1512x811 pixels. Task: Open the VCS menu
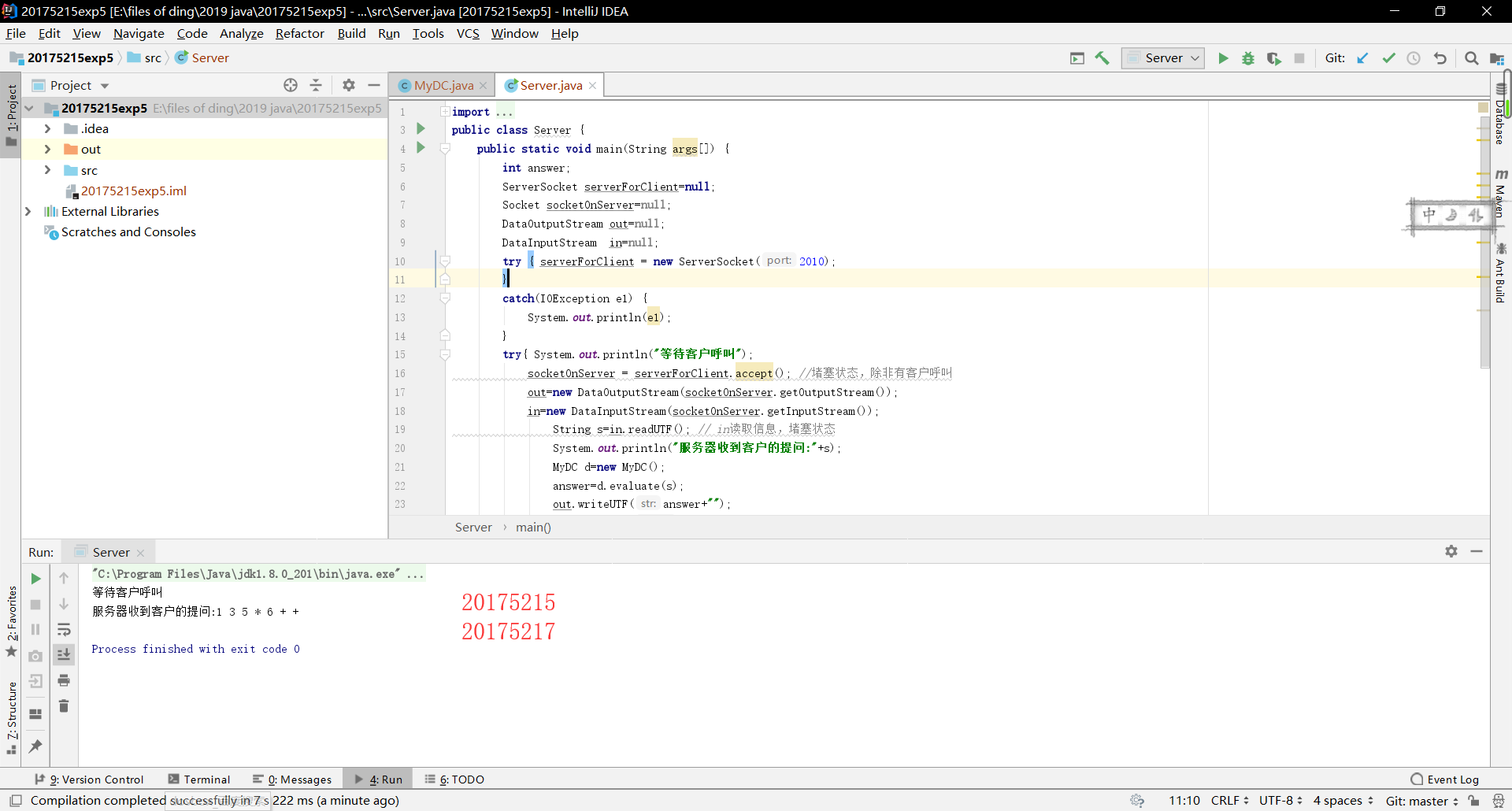pos(468,33)
